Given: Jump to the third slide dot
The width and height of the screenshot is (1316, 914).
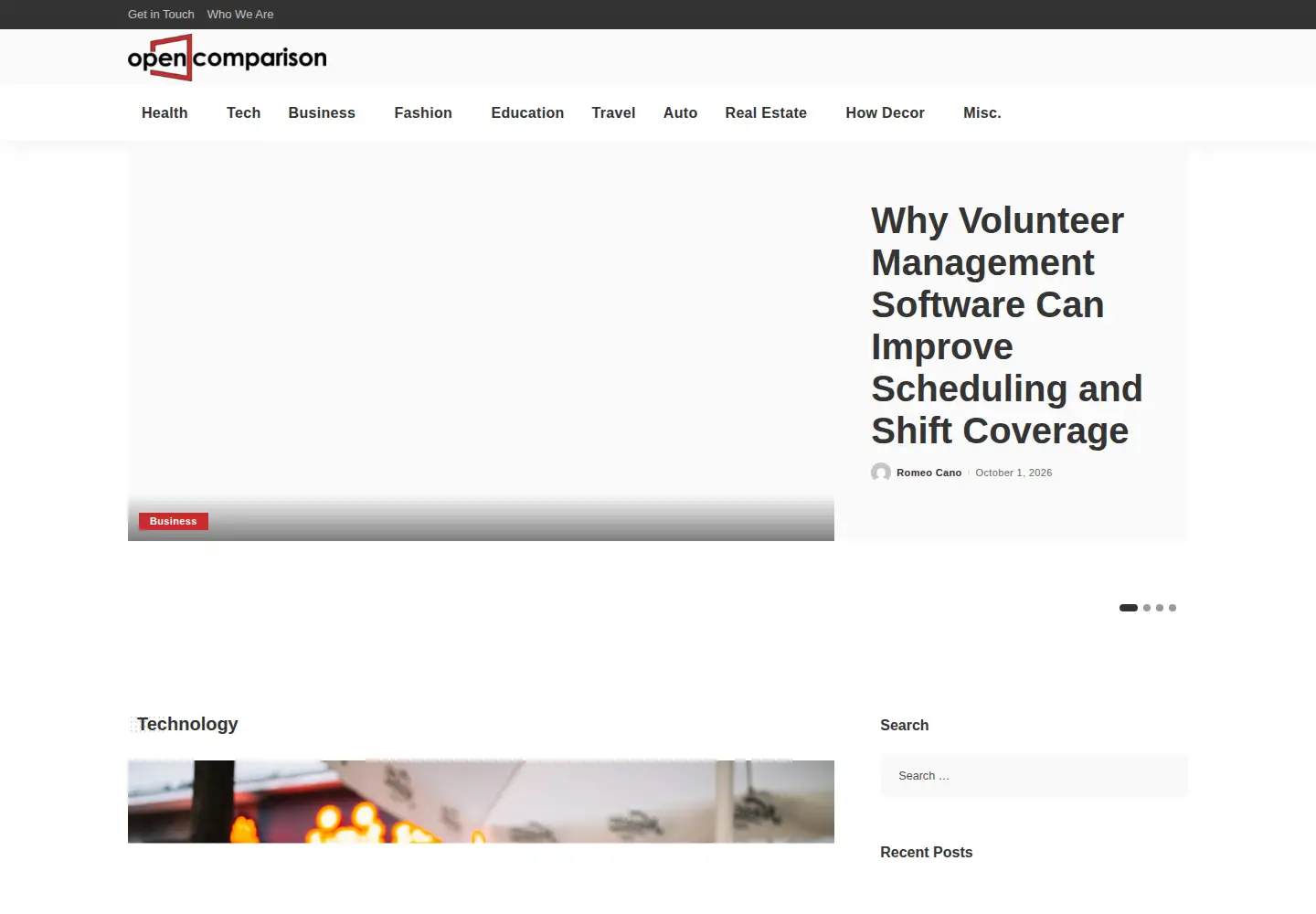Looking at the screenshot, I should (x=1160, y=608).
